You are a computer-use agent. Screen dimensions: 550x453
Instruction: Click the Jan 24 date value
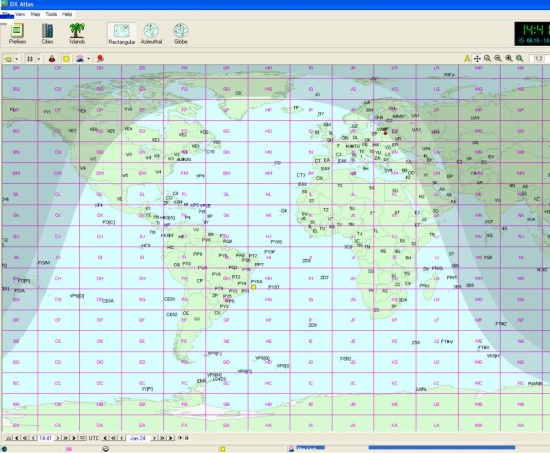point(138,438)
